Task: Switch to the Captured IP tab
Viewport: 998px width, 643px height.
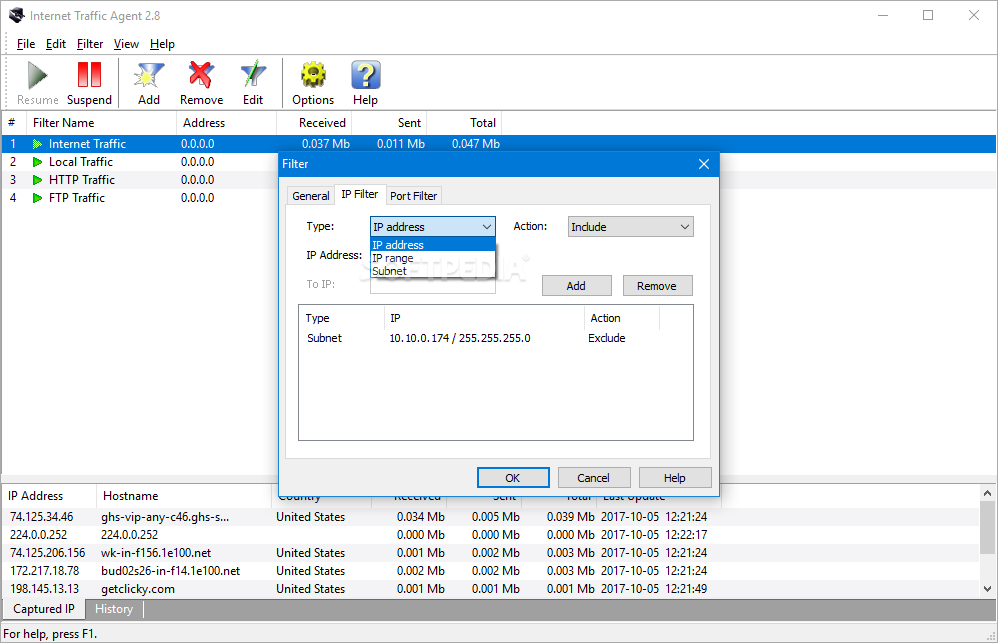Action: (x=44, y=609)
